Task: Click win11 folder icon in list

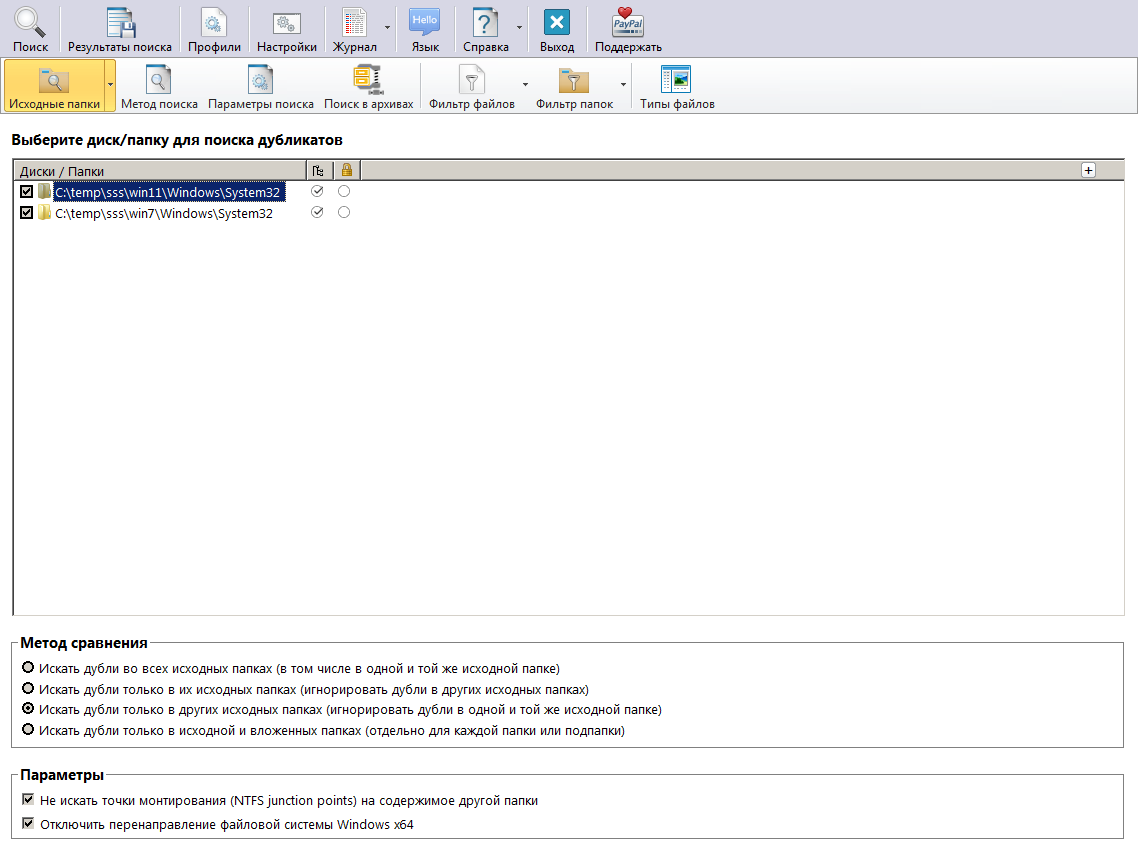Action: coord(44,192)
